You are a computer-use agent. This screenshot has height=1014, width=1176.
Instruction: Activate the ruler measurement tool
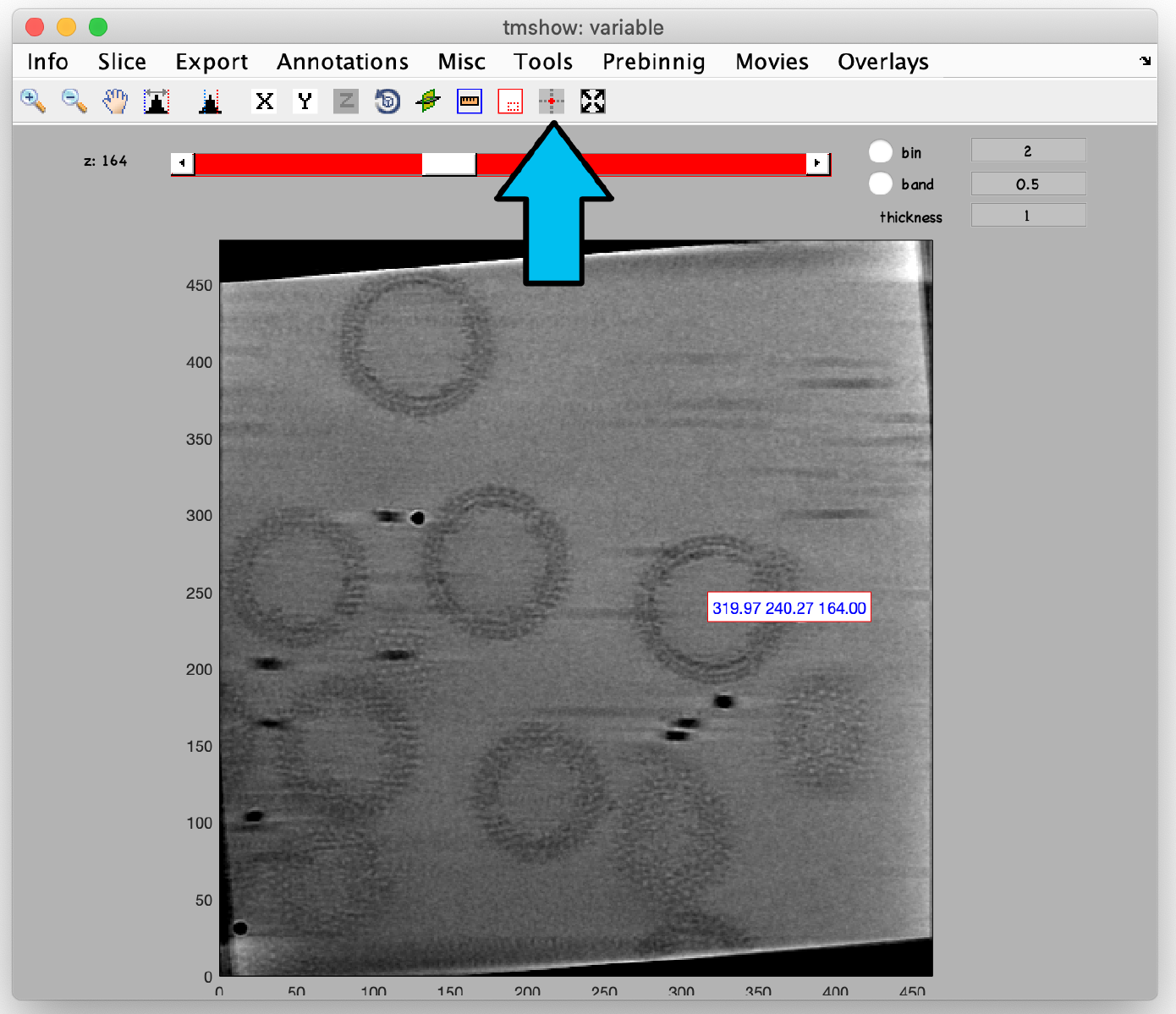pyautogui.click(x=469, y=101)
